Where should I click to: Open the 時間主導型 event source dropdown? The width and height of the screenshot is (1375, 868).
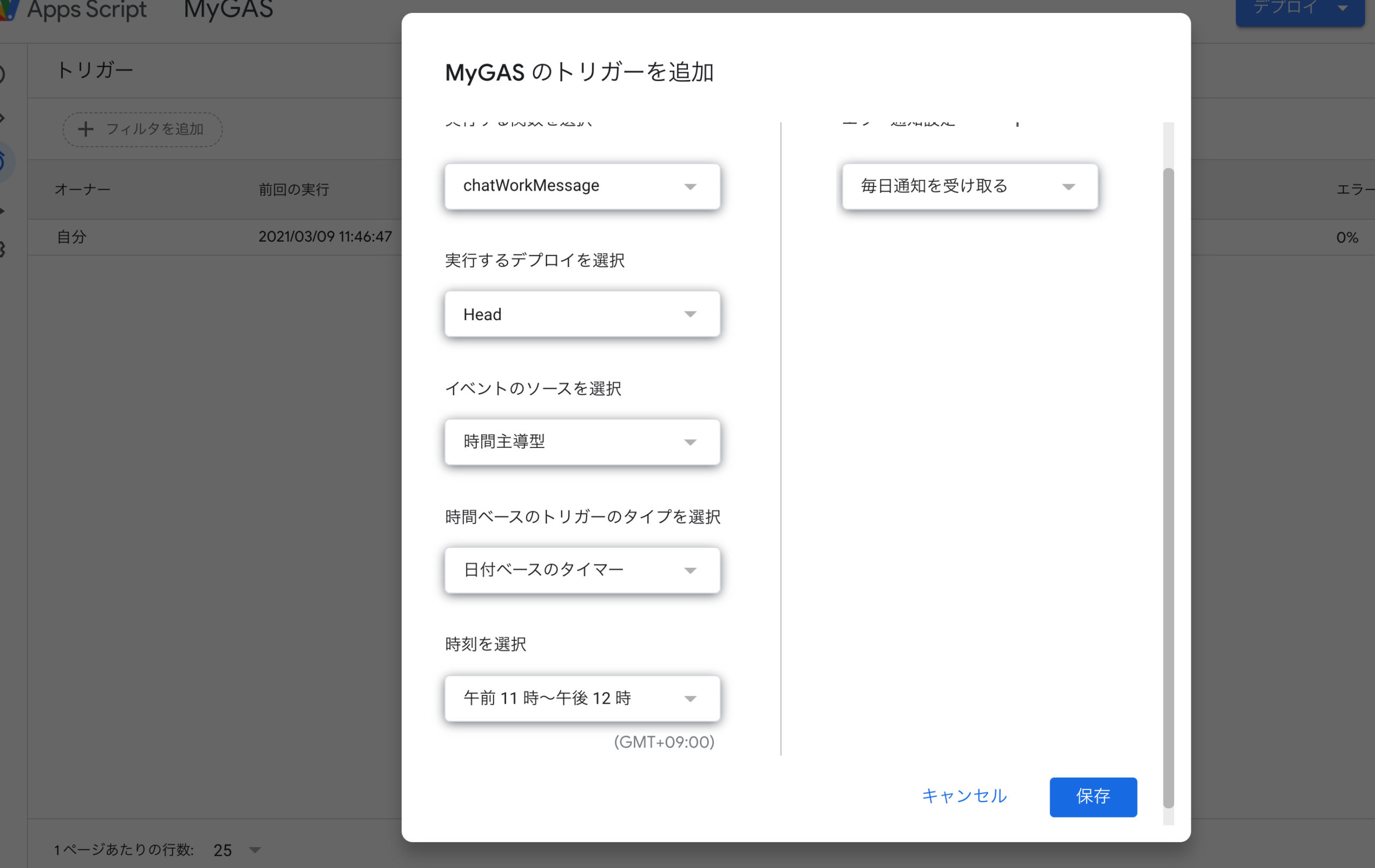[582, 442]
